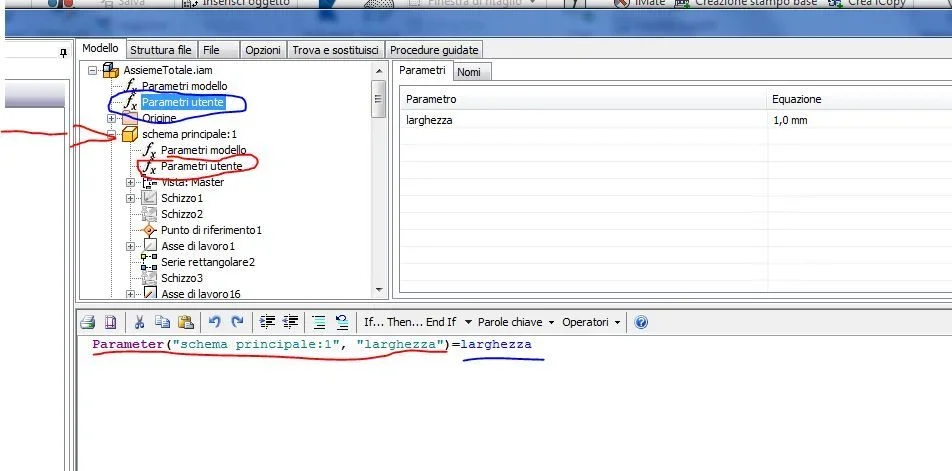
Task: Select Parametri modello under schema principale:1
Action: point(203,150)
